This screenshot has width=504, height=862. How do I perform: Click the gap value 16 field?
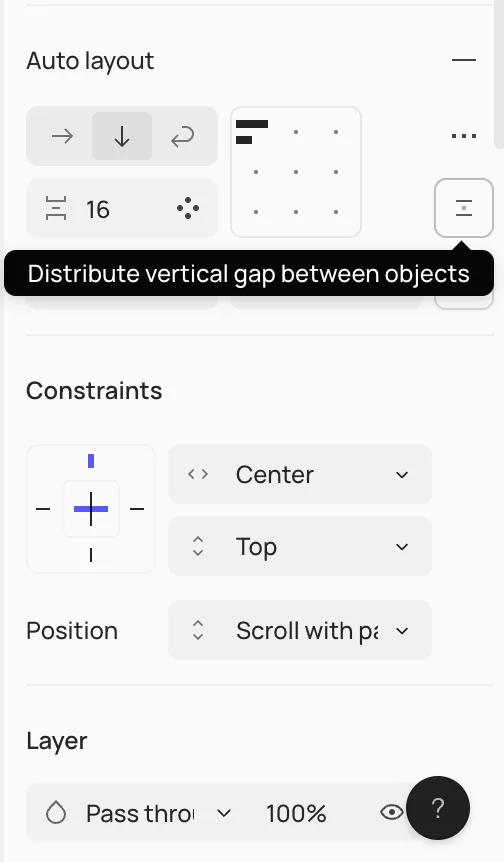click(x=121, y=208)
